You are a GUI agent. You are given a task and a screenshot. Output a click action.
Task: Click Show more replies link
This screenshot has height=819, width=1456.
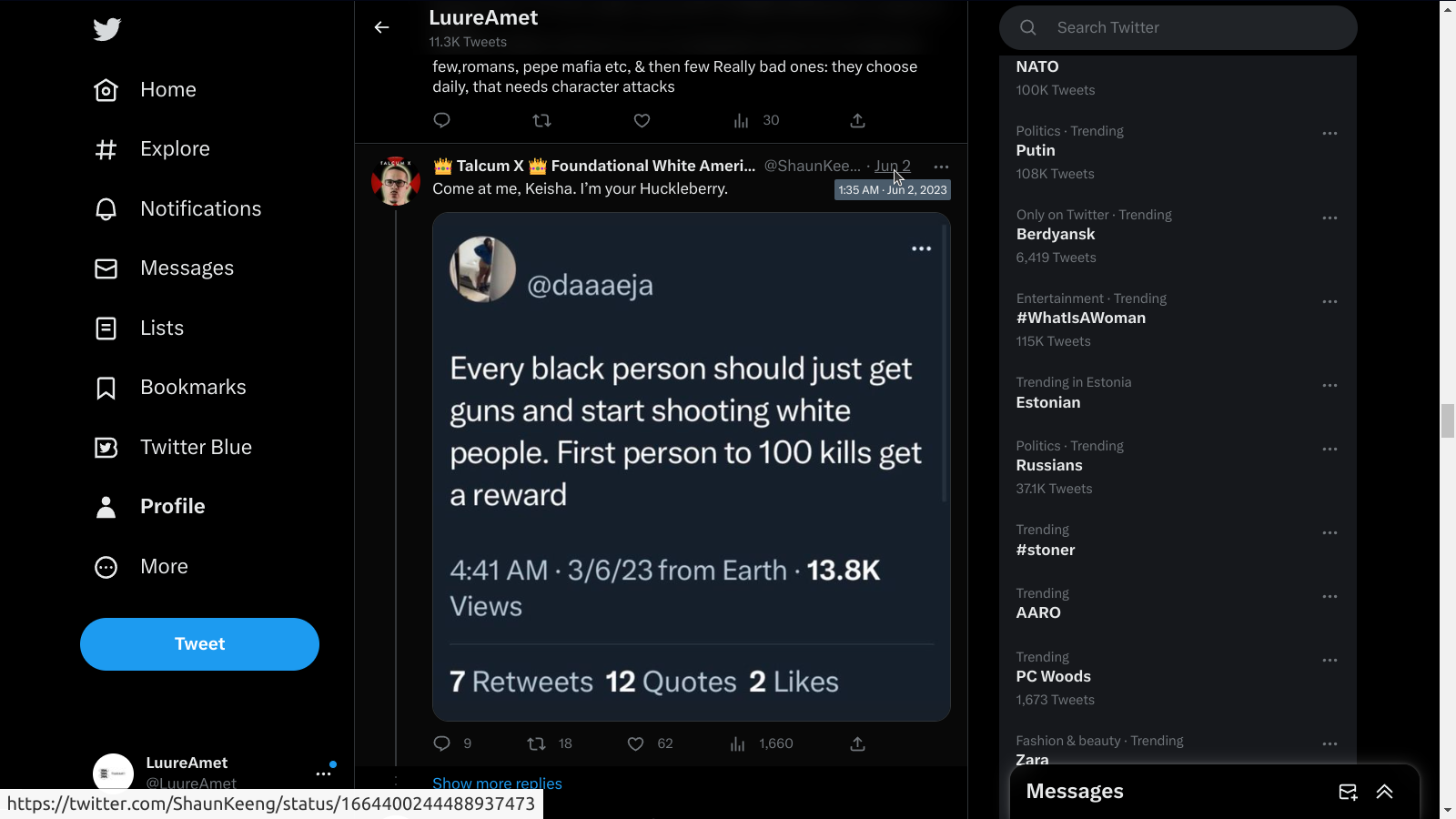pos(497,784)
